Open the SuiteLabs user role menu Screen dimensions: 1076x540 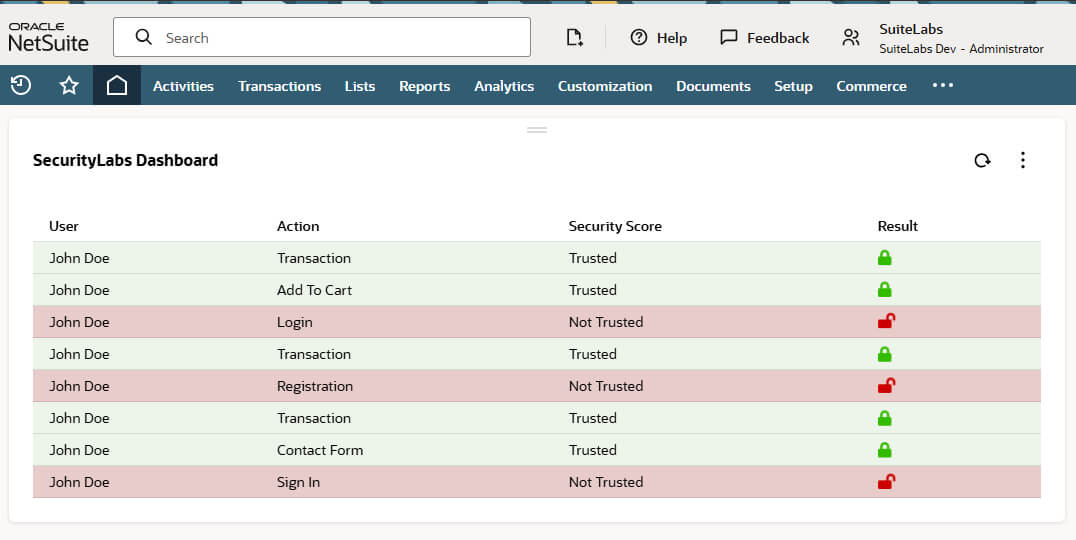pos(944,38)
